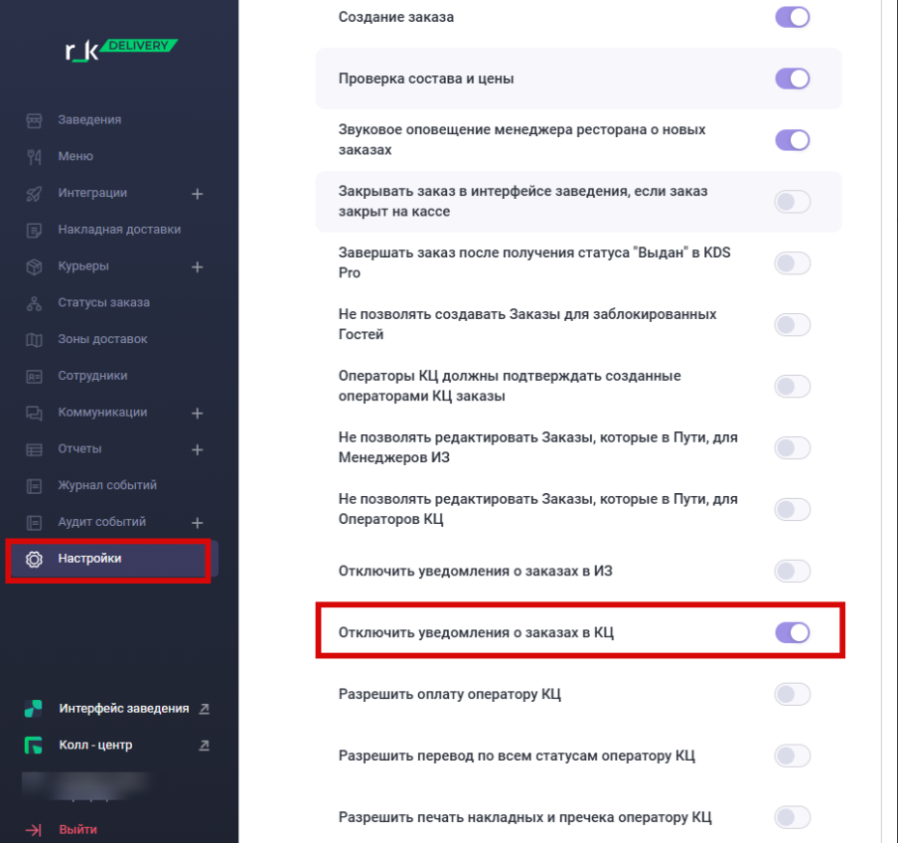
Task: Click the Интеграции rocket icon
Action: (x=34, y=194)
